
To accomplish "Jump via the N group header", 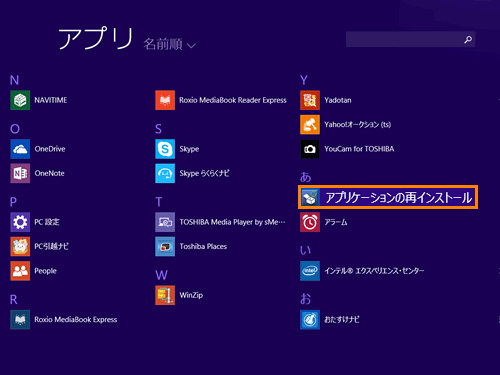I will [14, 80].
